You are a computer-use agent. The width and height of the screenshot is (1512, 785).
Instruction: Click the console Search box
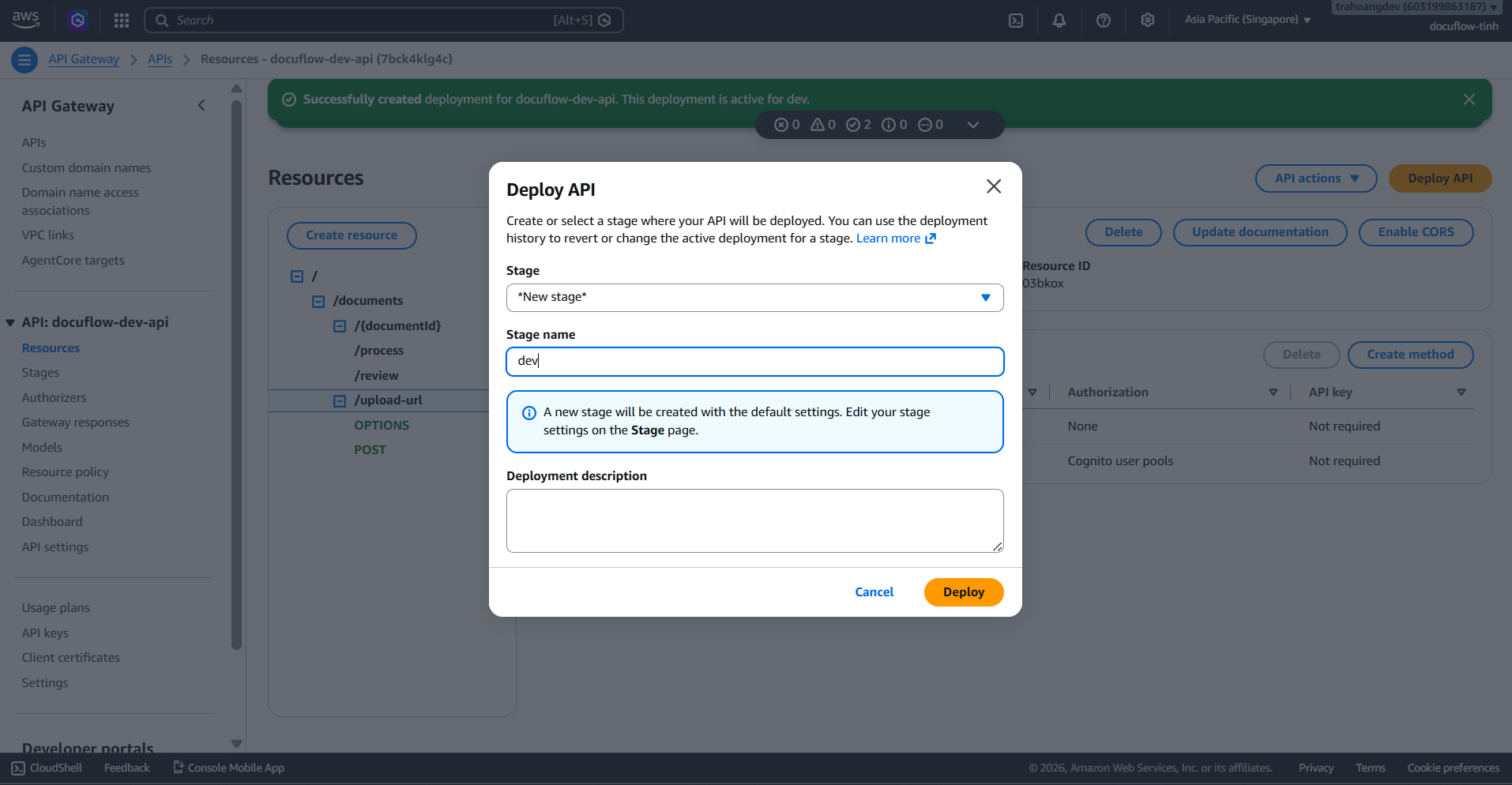click(384, 21)
